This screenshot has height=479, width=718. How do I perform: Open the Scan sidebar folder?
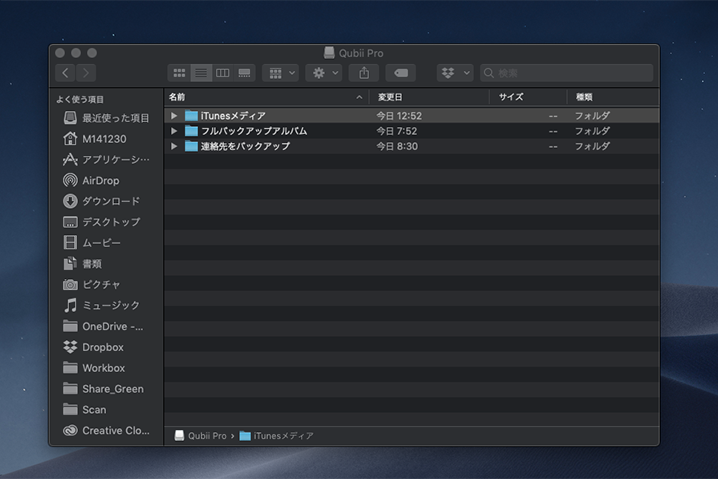[84, 410]
